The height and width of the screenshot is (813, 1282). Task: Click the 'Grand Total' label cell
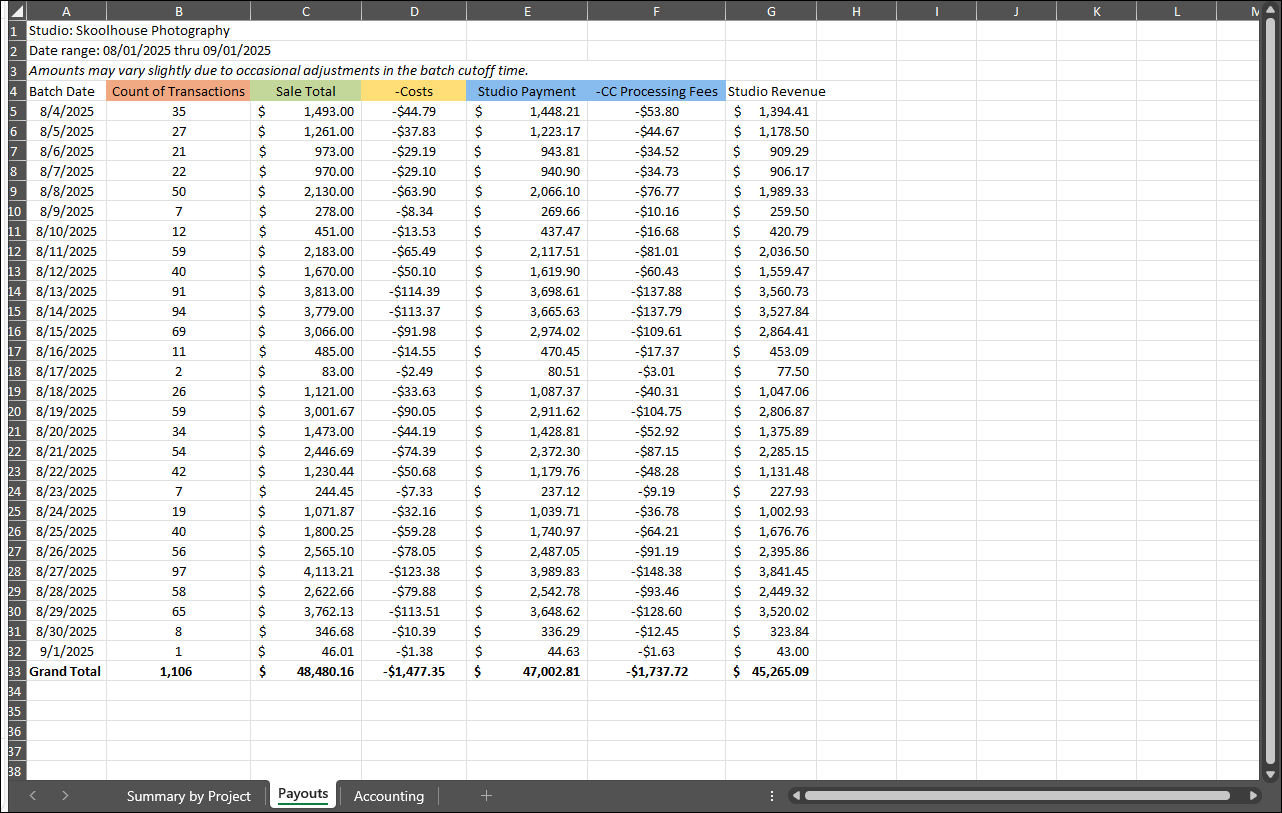point(66,671)
